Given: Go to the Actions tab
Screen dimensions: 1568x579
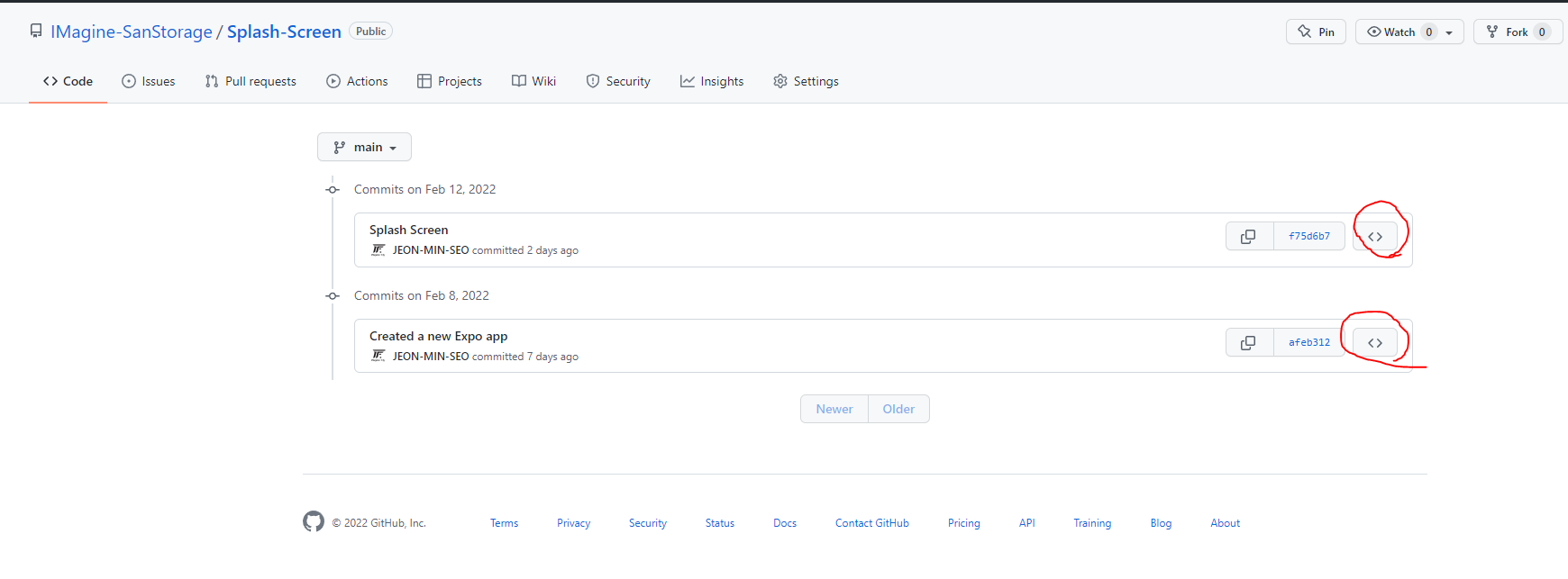Looking at the screenshot, I should (357, 81).
